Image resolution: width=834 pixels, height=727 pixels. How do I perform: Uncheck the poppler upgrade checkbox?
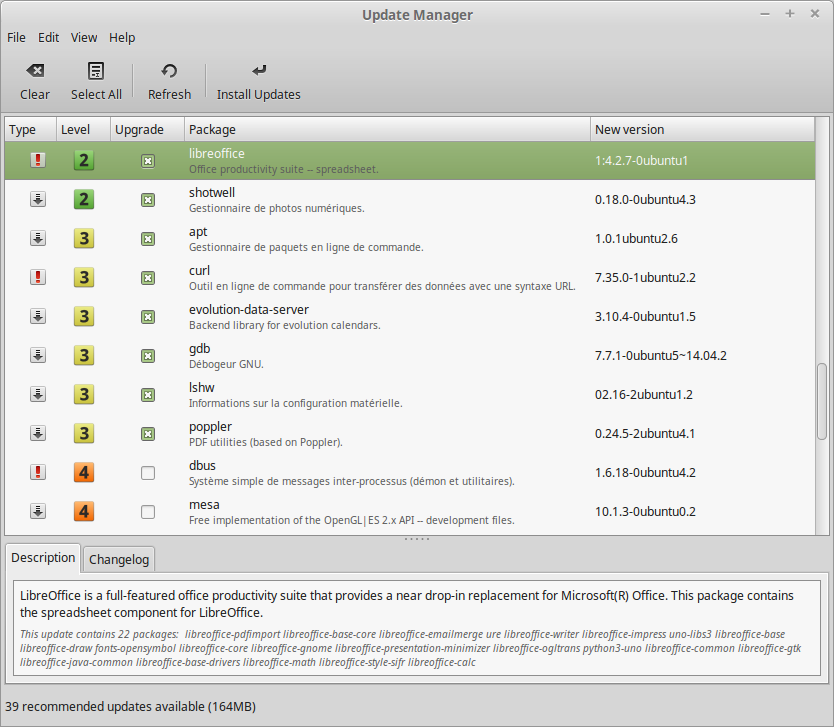148,434
